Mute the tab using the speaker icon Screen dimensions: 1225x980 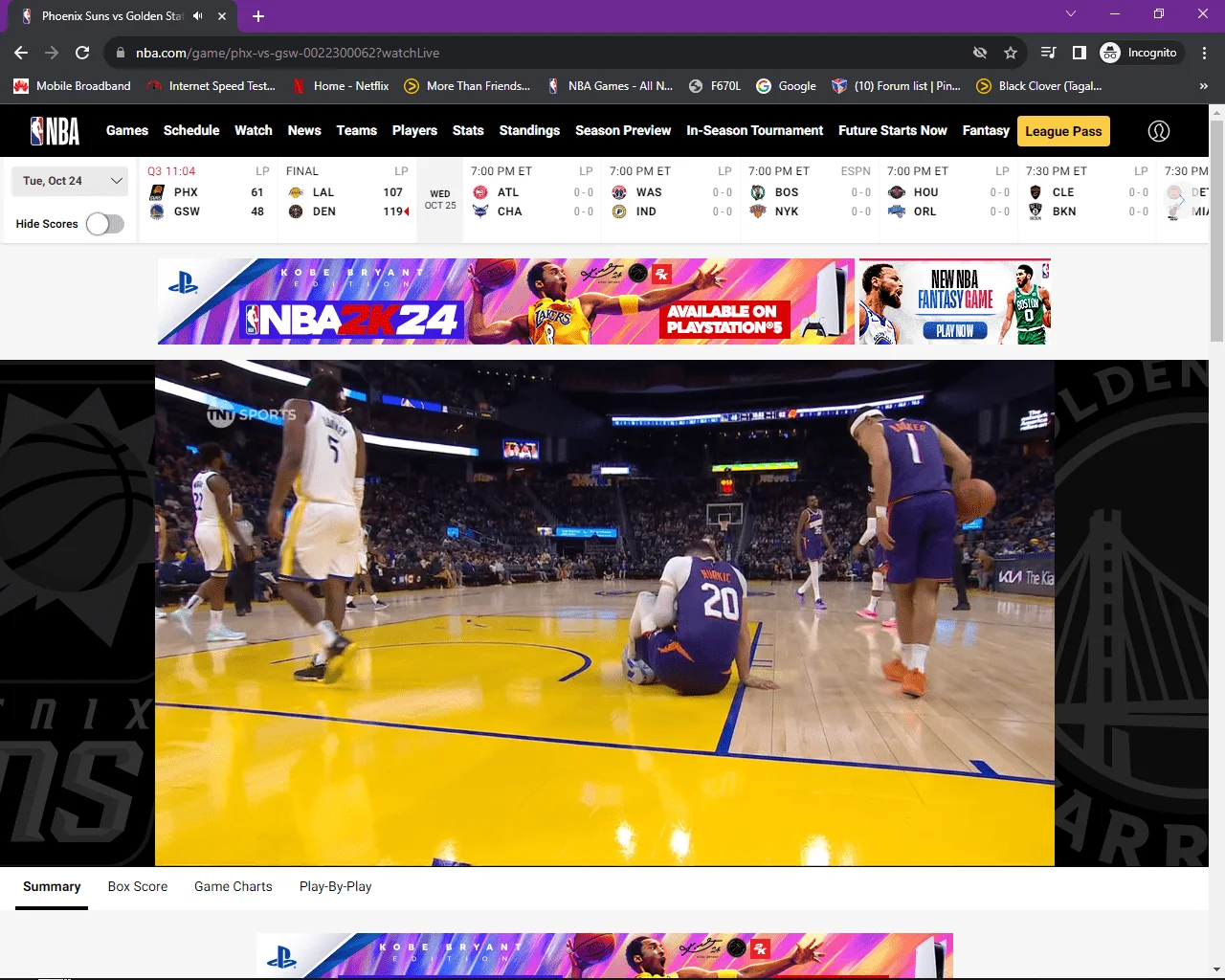tap(197, 15)
